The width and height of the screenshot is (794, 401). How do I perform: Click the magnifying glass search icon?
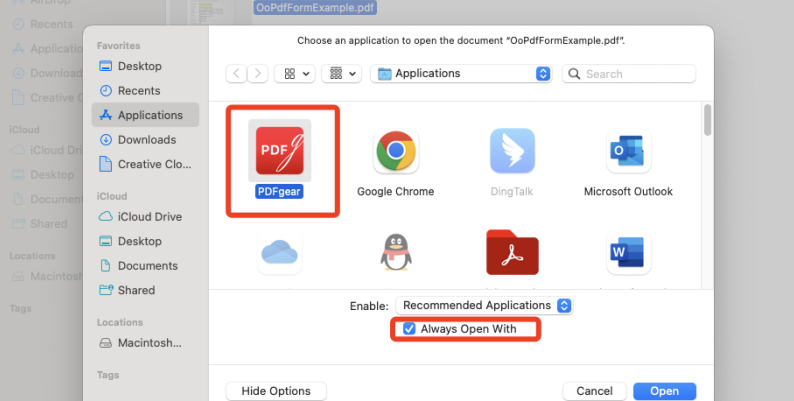[574, 73]
